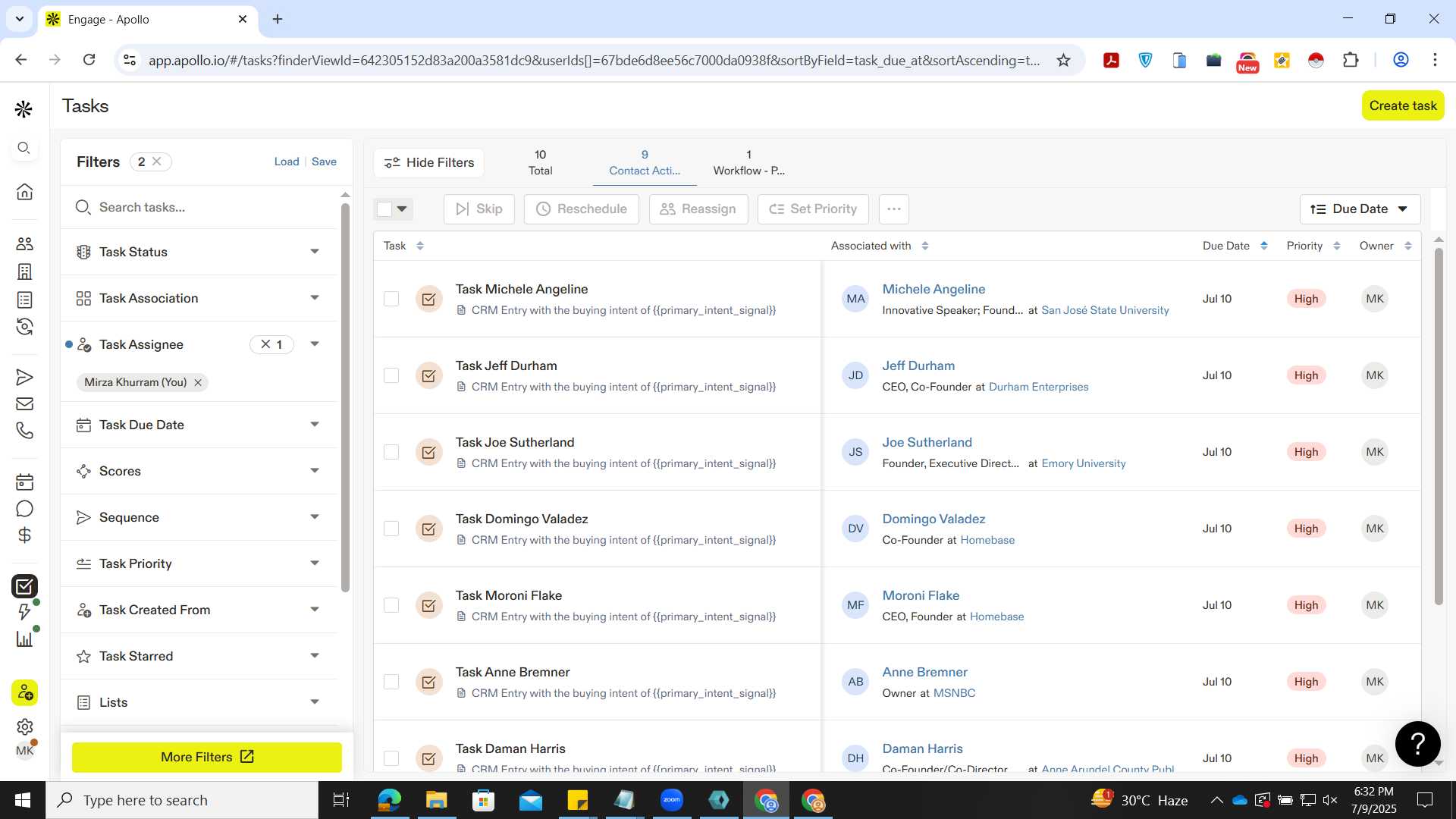Go to Home icon in sidebar

[24, 191]
